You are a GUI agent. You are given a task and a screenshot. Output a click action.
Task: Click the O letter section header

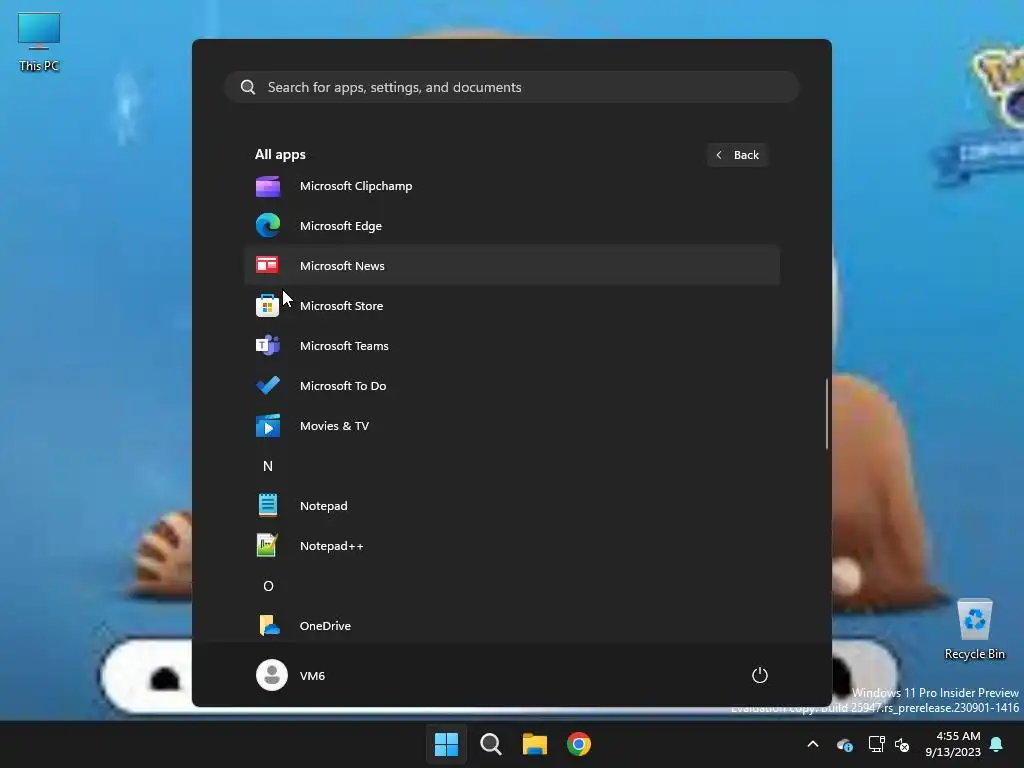268,586
